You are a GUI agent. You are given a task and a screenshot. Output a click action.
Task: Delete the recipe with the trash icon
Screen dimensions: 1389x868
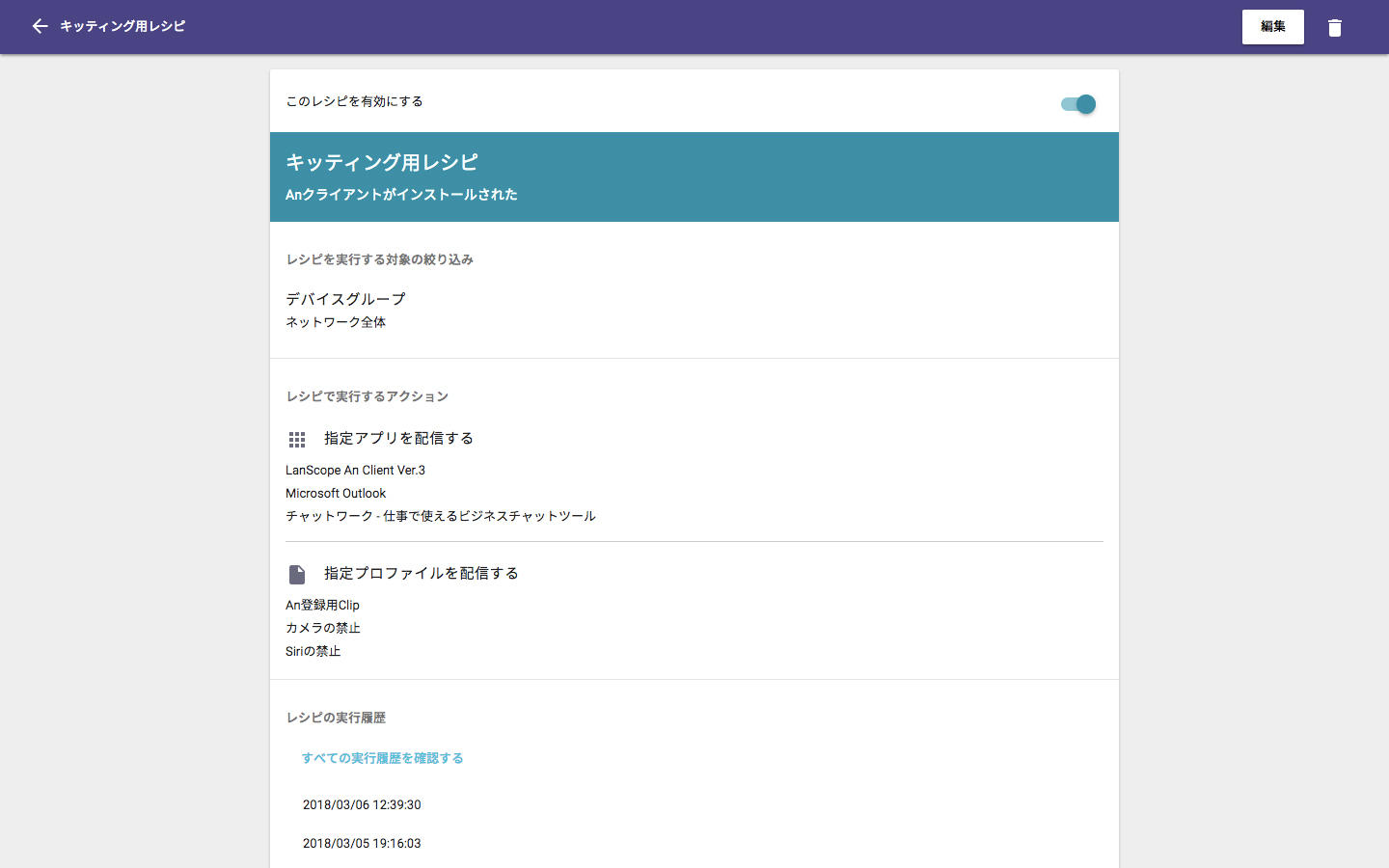point(1335,28)
